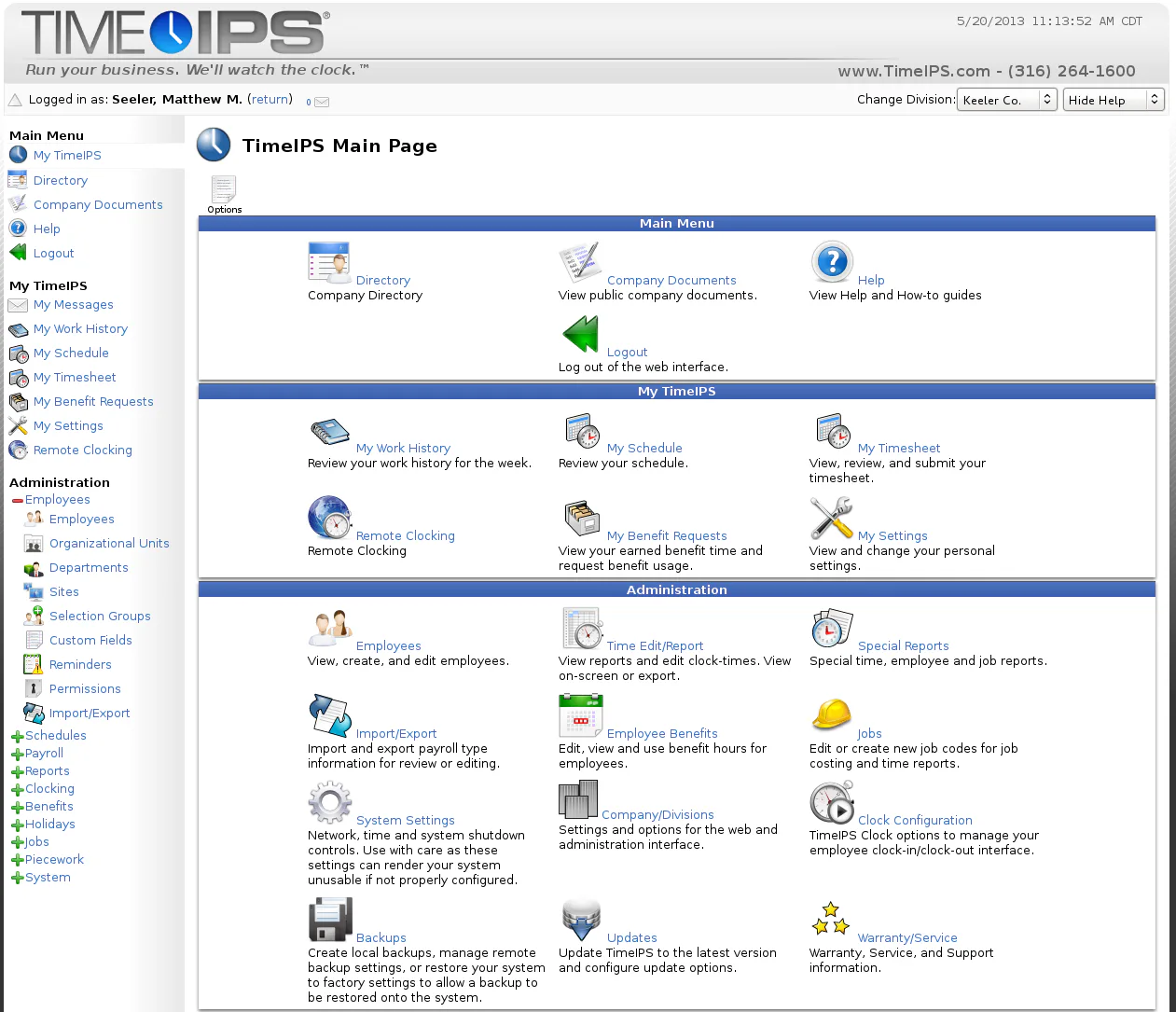This screenshot has height=1012, width=1176.
Task: Click the Import/Export arrows icon
Action: 329,714
